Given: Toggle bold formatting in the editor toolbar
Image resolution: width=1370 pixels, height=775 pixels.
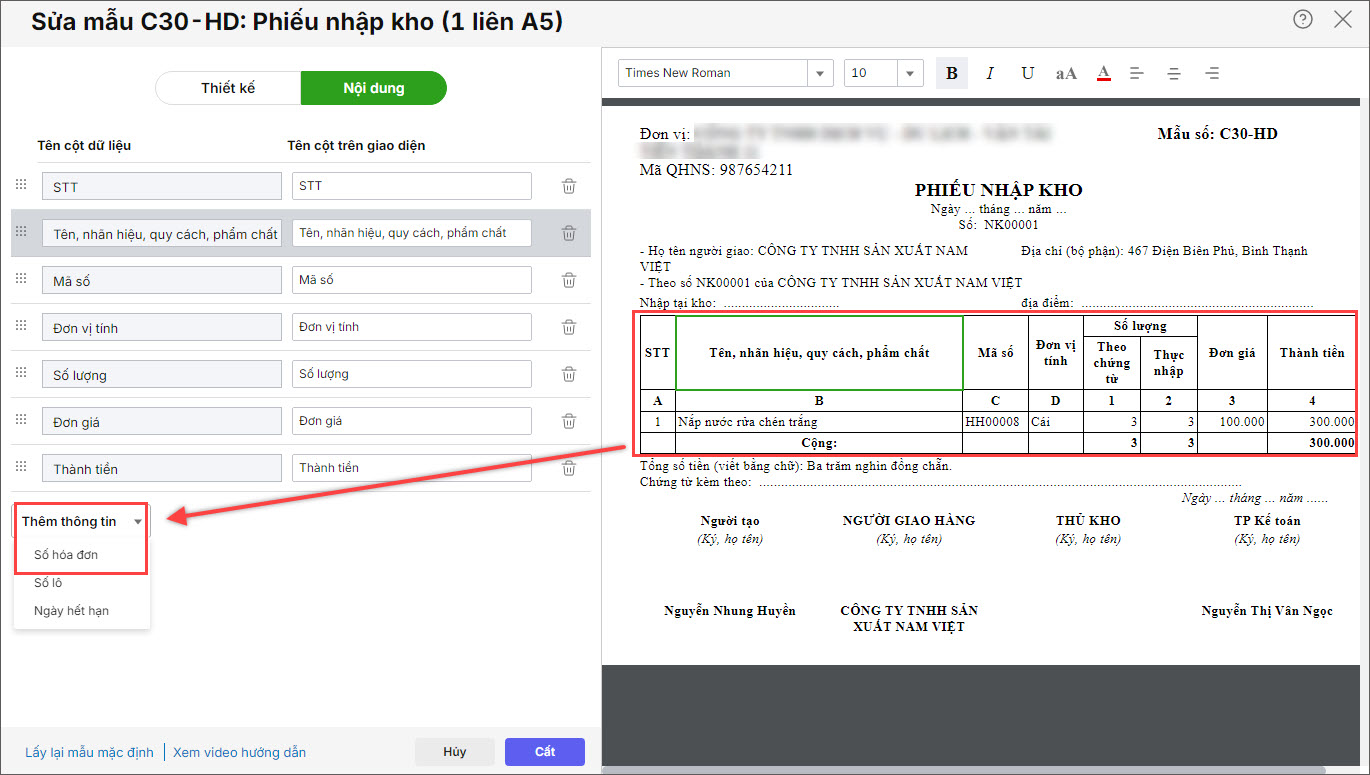Looking at the screenshot, I should [x=951, y=73].
